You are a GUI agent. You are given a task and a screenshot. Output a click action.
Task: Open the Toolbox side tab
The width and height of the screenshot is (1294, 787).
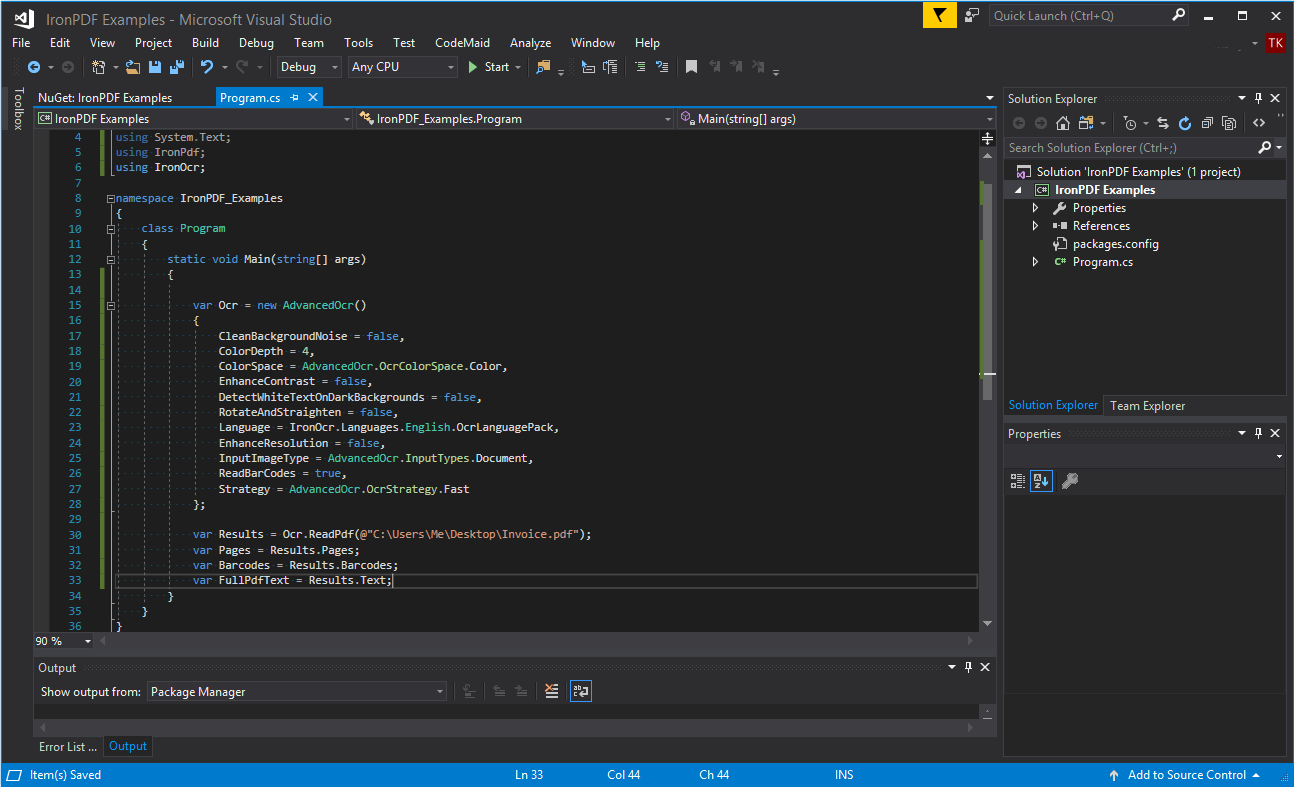17,108
